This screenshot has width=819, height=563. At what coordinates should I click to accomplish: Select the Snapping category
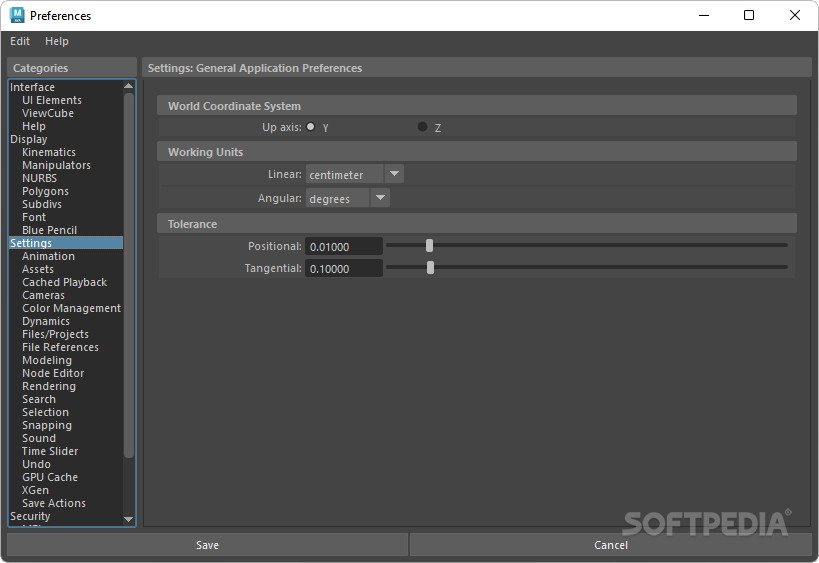pyautogui.click(x=46, y=426)
